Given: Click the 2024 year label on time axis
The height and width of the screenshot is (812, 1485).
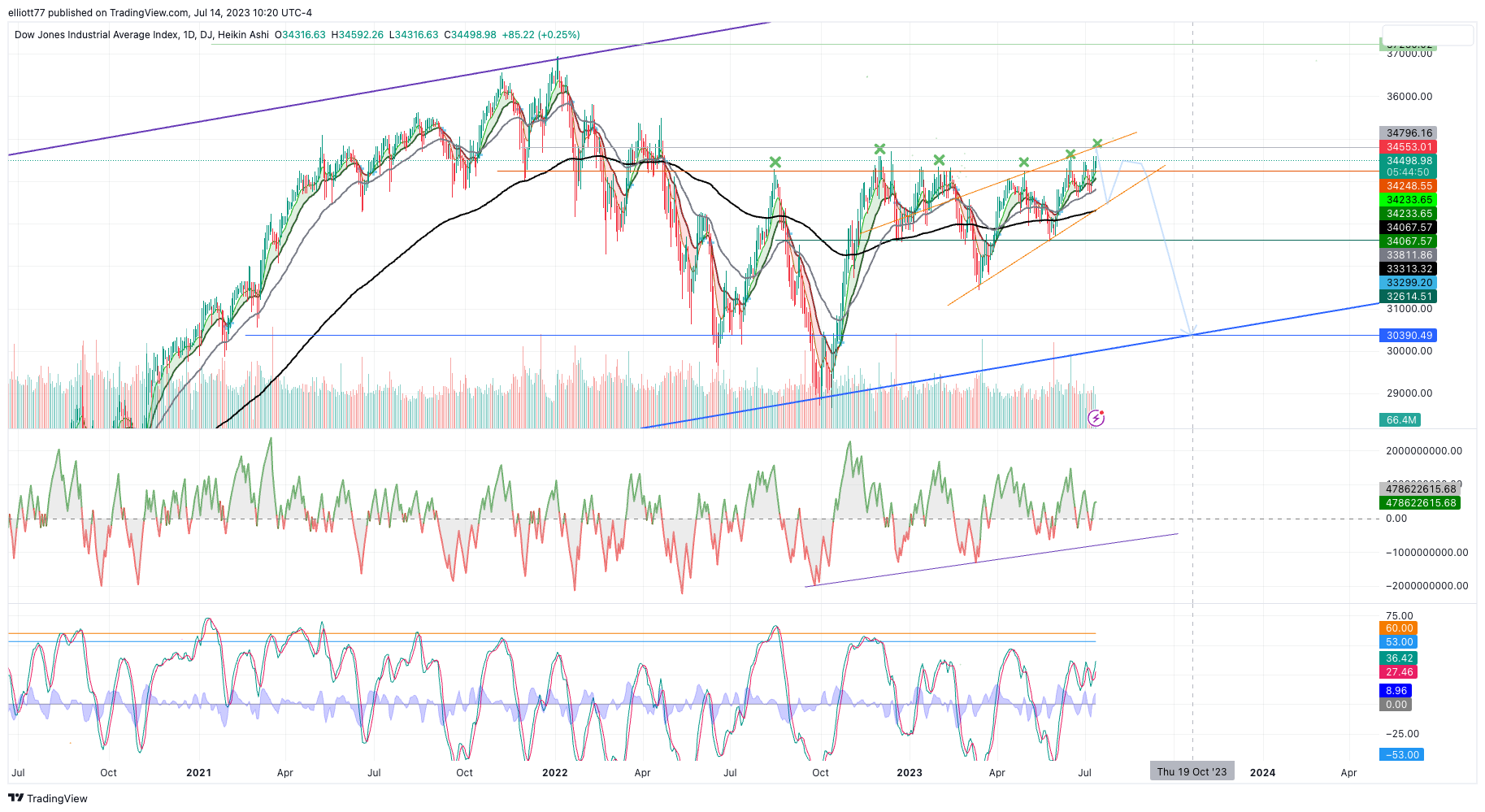Looking at the screenshot, I should pyautogui.click(x=1262, y=773).
